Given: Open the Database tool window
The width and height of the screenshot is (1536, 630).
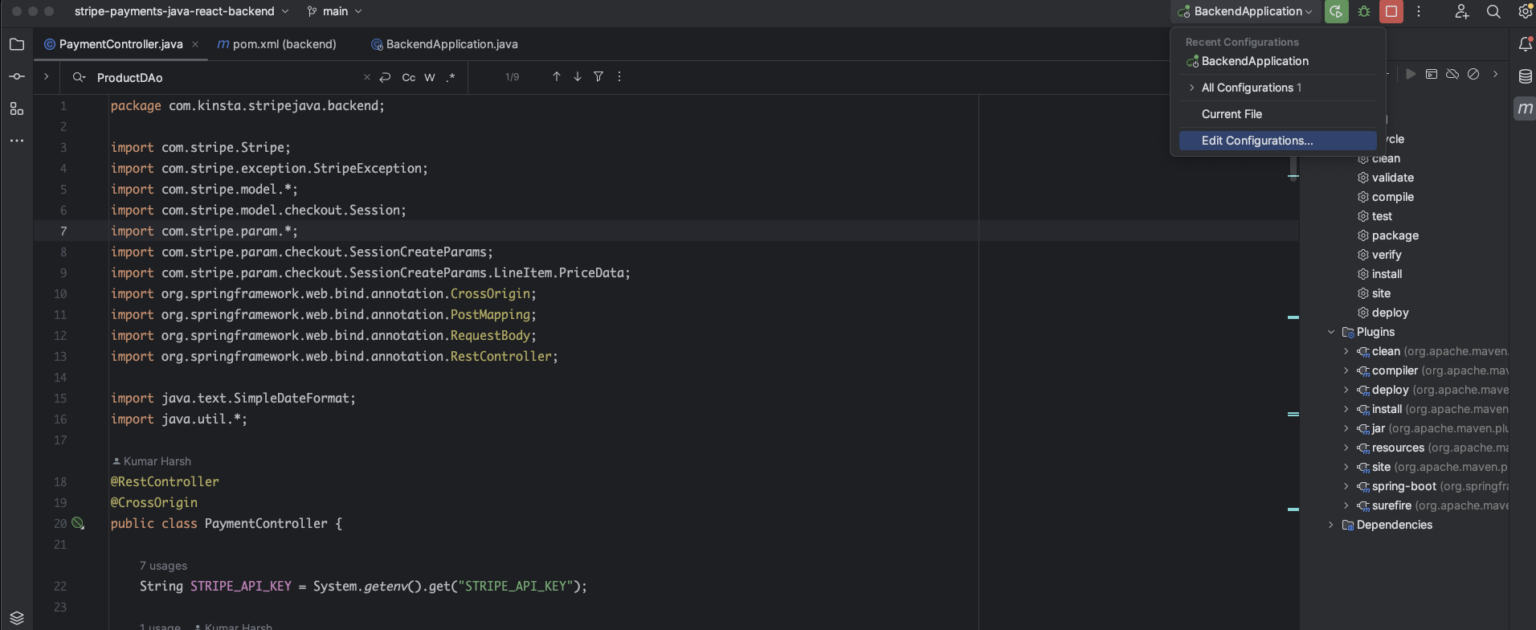Looking at the screenshot, I should [1525, 76].
